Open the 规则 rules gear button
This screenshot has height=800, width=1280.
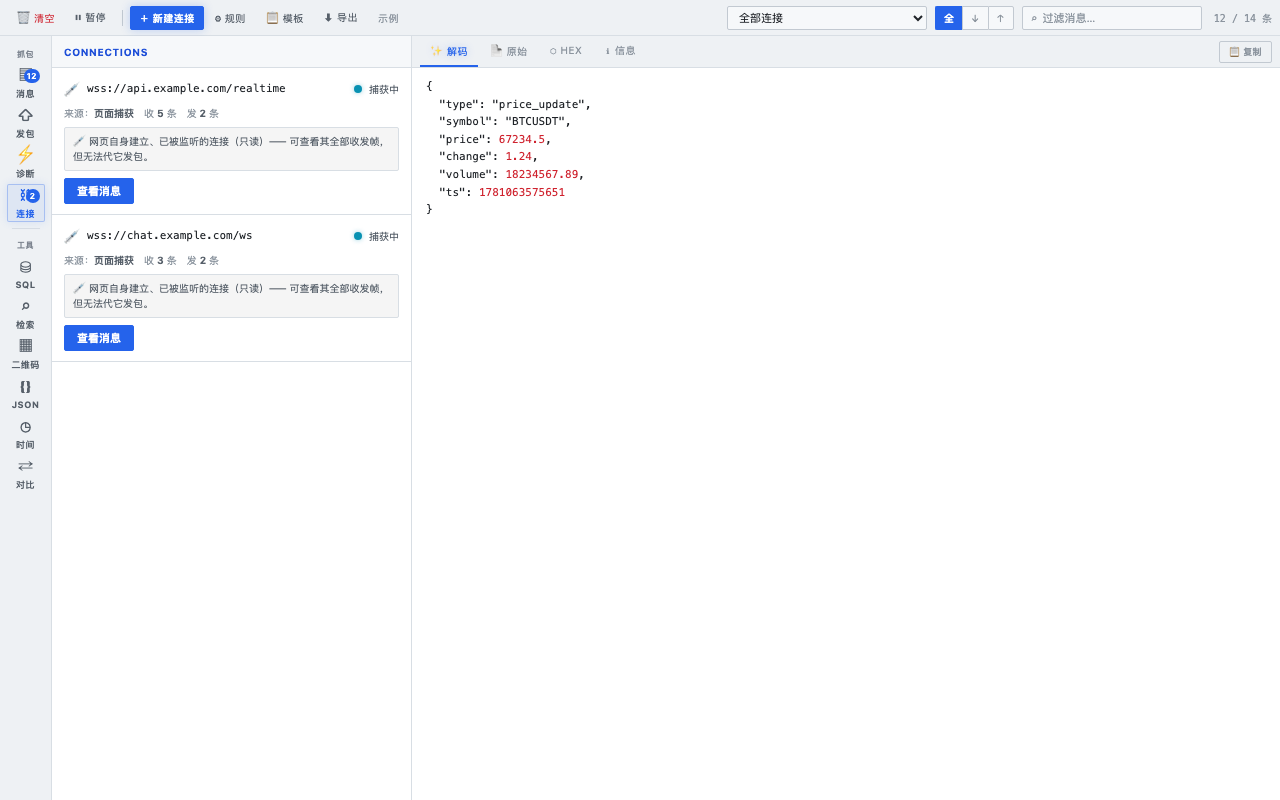[x=230, y=18]
